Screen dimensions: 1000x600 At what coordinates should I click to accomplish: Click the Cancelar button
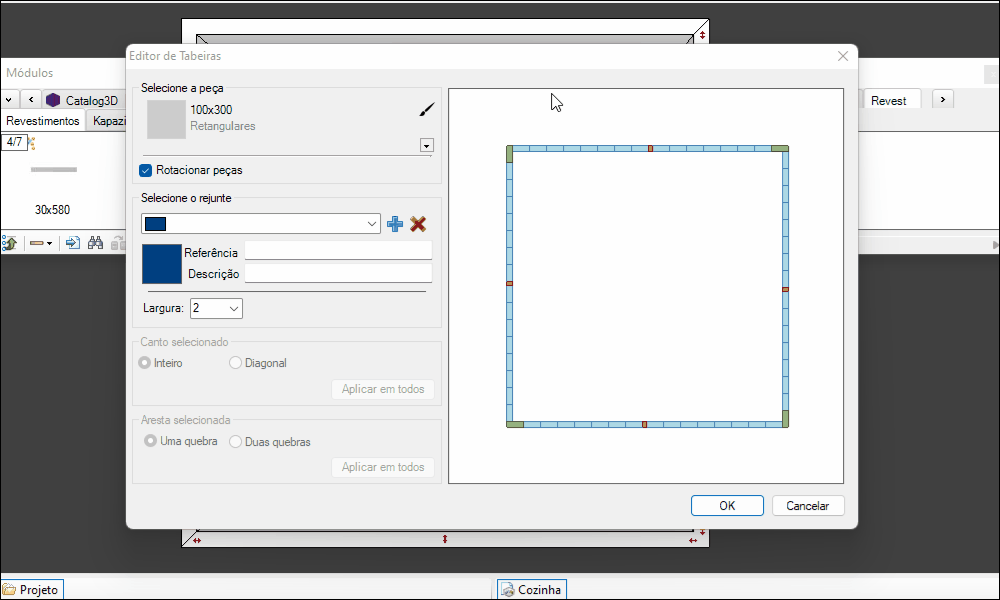(x=808, y=506)
